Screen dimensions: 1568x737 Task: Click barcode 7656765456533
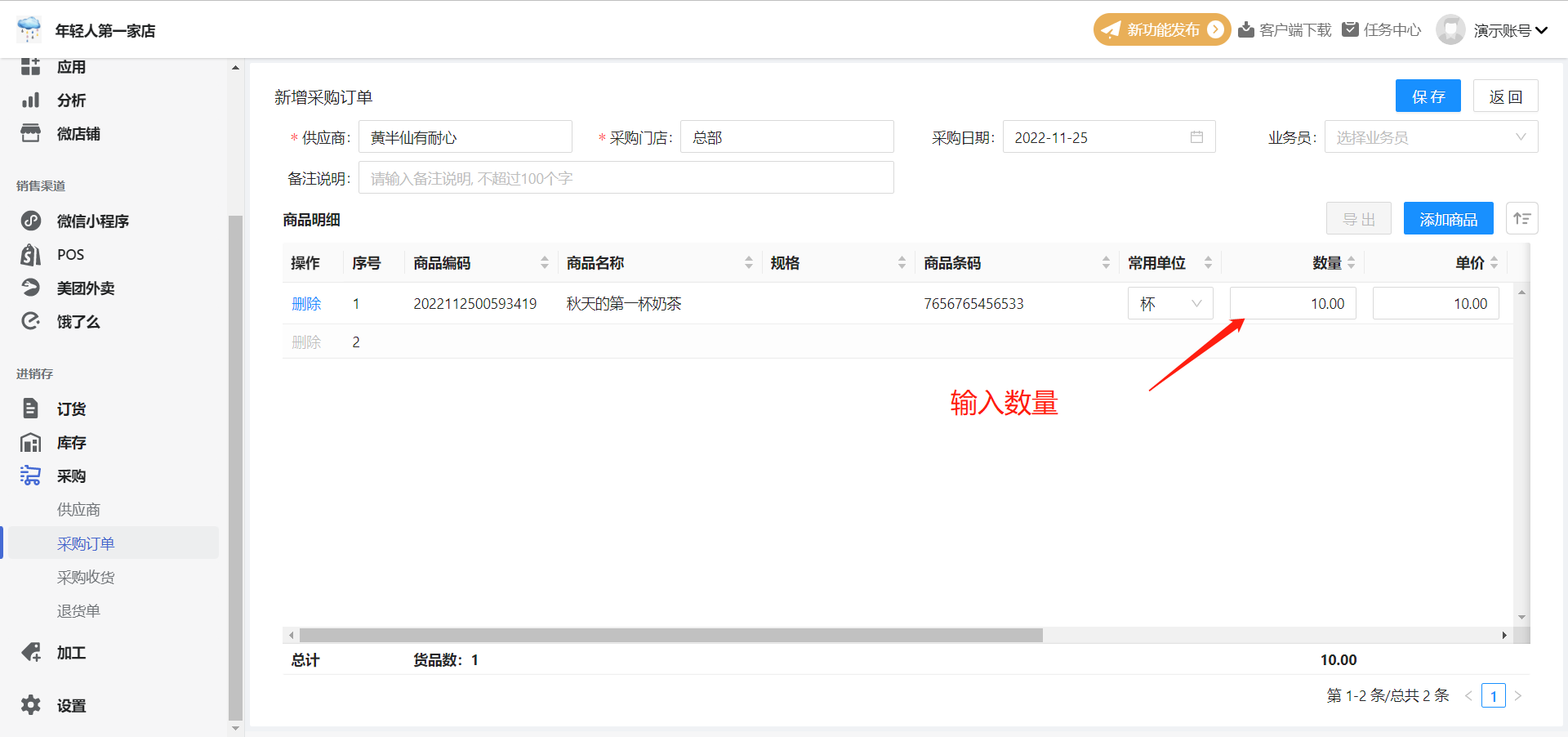point(973,303)
